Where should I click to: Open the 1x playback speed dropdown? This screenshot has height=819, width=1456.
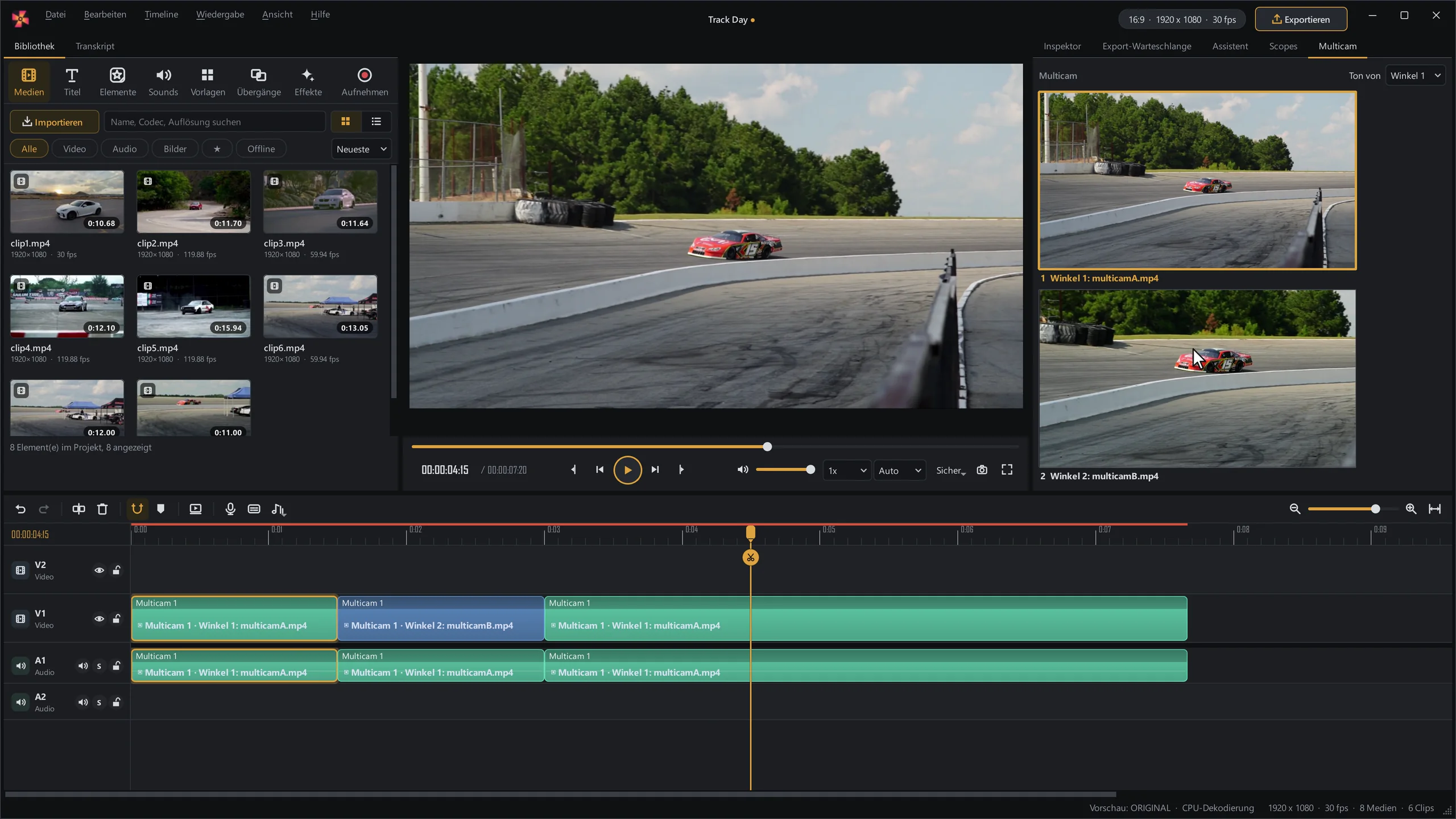(x=847, y=470)
